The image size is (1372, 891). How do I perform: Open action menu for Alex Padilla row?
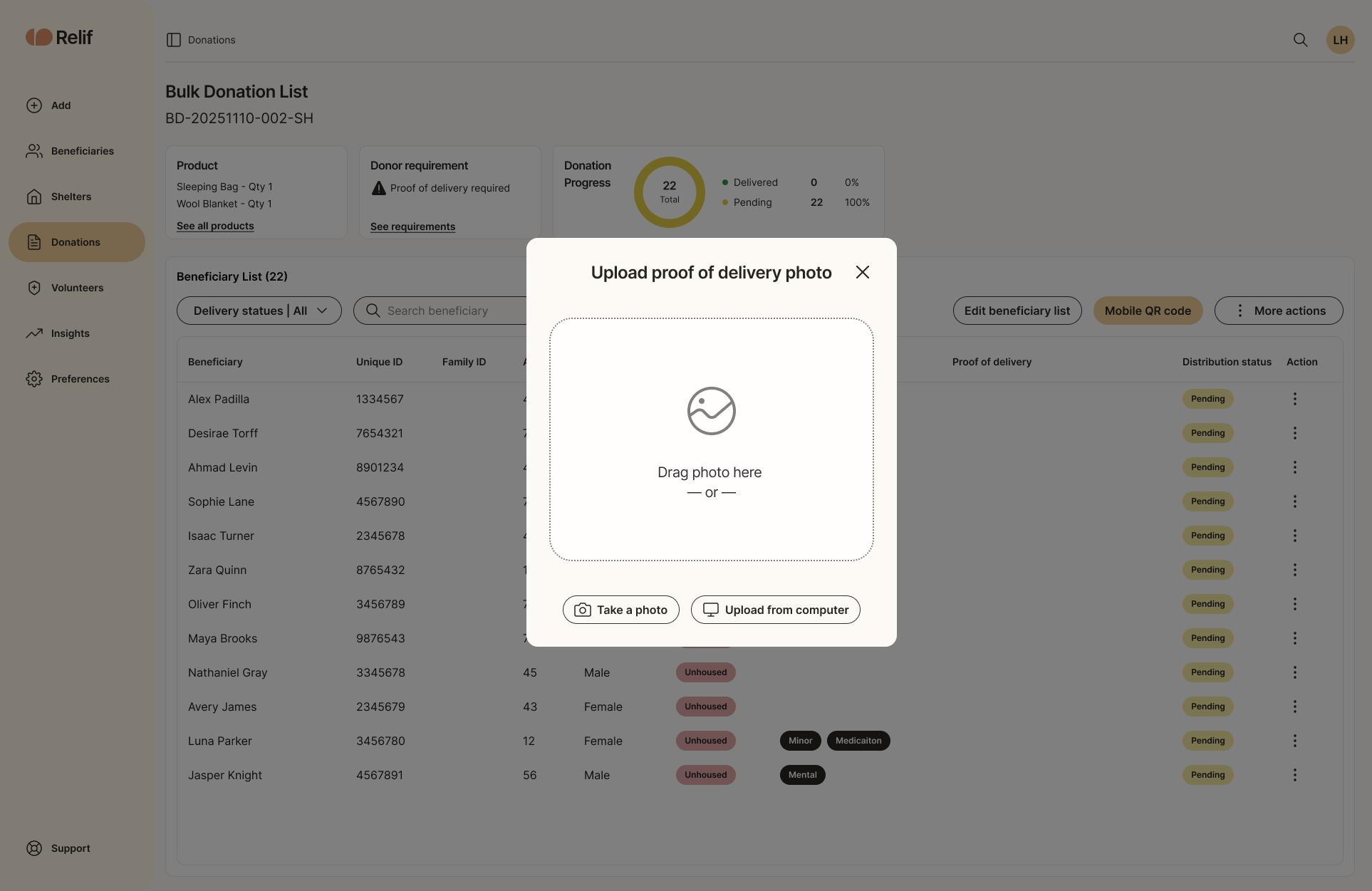[1294, 399]
